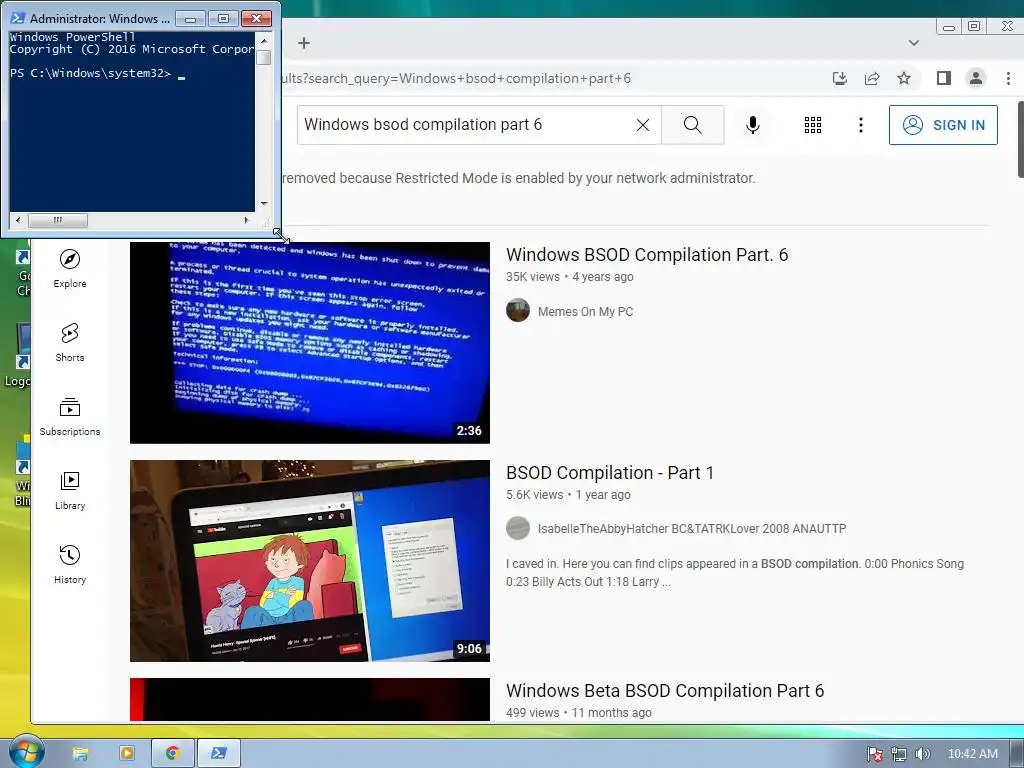Toggle the browser side panel
The image size is (1024, 768).
point(943,78)
